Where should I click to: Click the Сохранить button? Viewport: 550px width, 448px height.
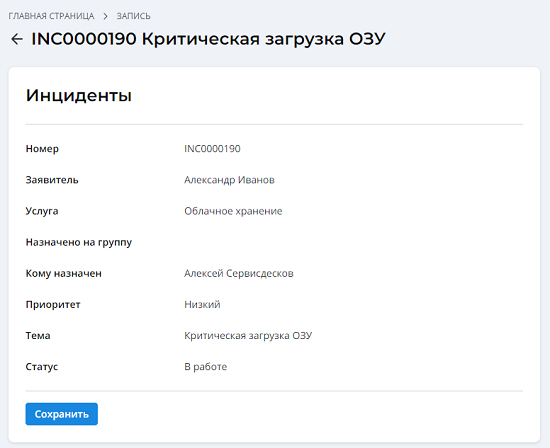tap(62, 414)
